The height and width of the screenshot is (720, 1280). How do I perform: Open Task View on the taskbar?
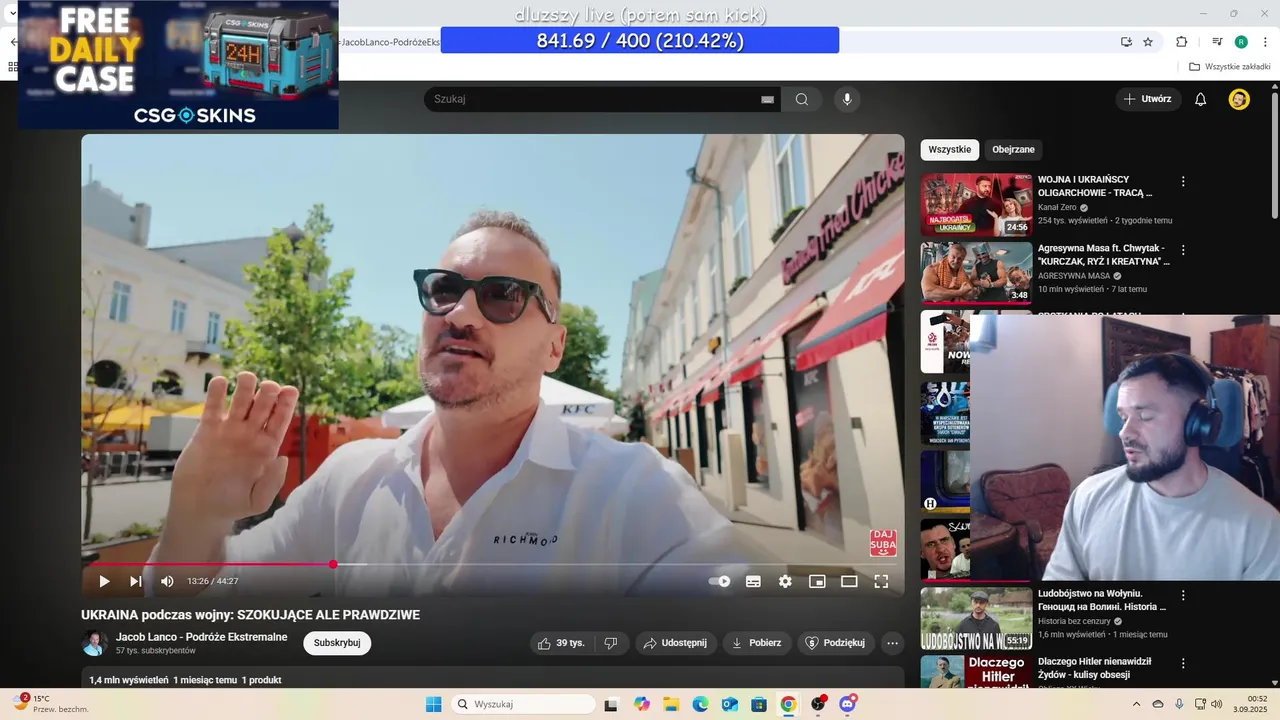tap(611, 704)
